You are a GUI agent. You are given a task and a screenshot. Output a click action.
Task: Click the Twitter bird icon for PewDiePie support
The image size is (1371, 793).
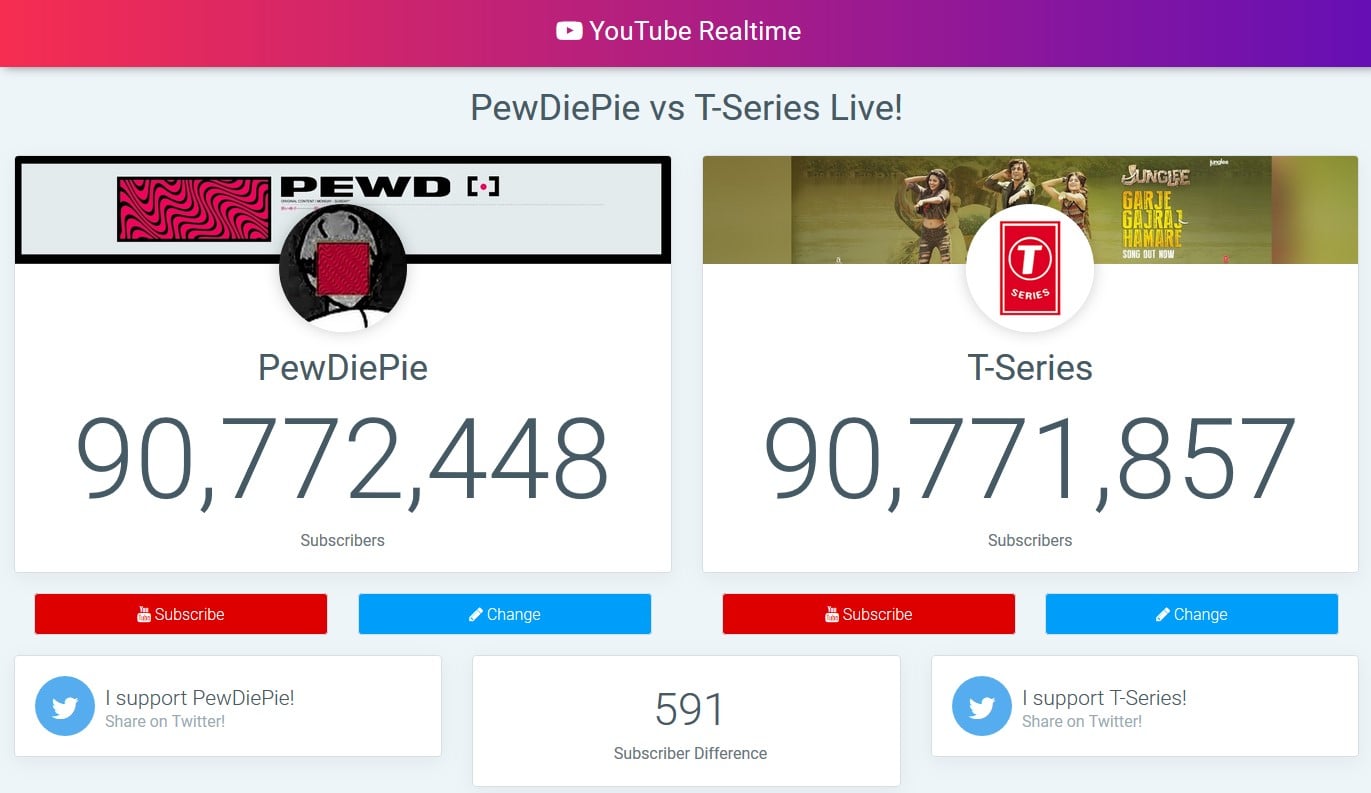click(x=65, y=707)
